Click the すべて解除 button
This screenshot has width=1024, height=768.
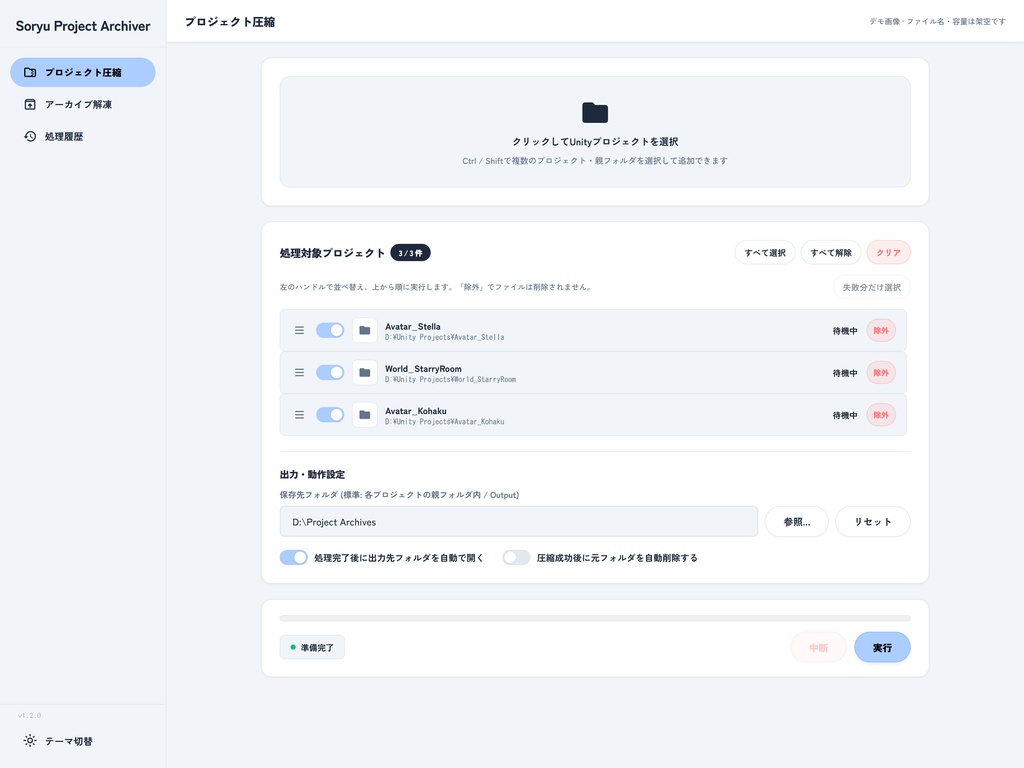pos(831,253)
